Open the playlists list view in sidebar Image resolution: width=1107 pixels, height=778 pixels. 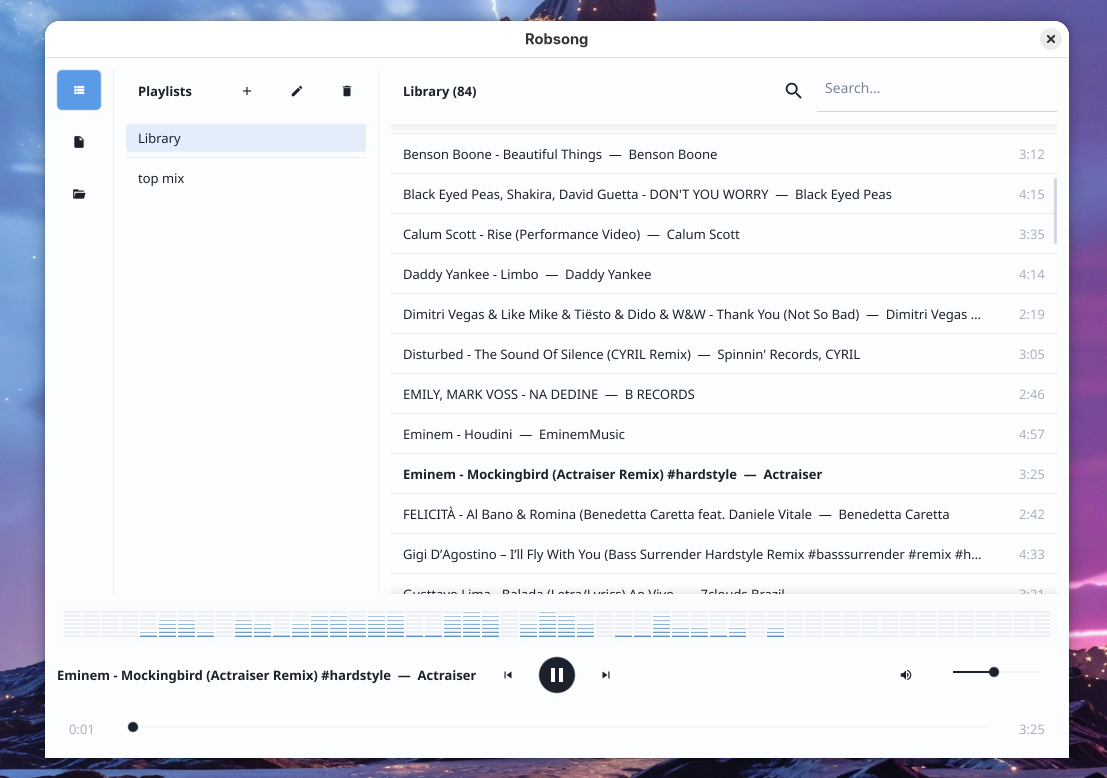pyautogui.click(x=79, y=90)
